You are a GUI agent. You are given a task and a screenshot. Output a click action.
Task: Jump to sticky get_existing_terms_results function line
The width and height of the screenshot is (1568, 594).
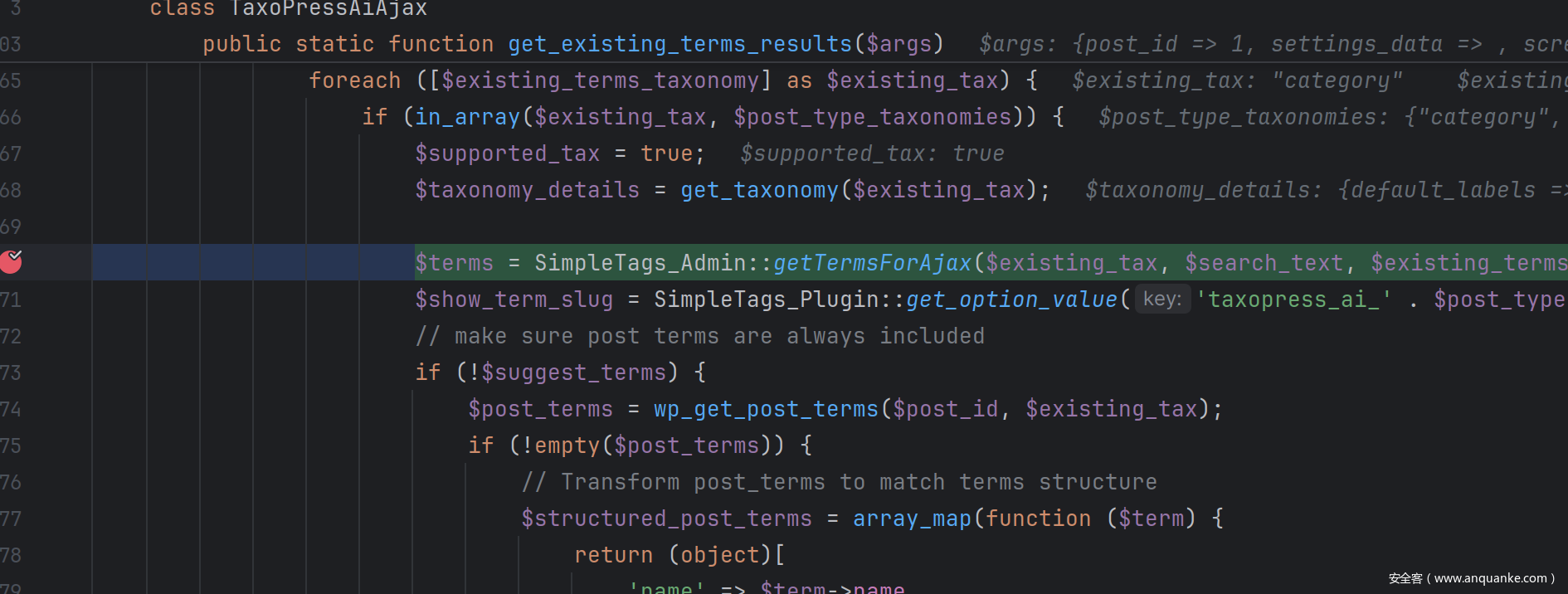pos(680,44)
